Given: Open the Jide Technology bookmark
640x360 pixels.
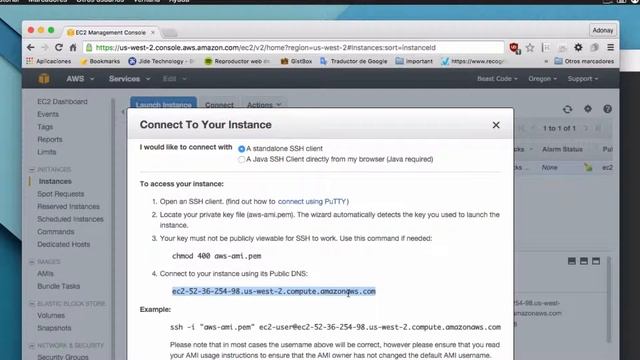Looking at the screenshot, I should [161, 61].
